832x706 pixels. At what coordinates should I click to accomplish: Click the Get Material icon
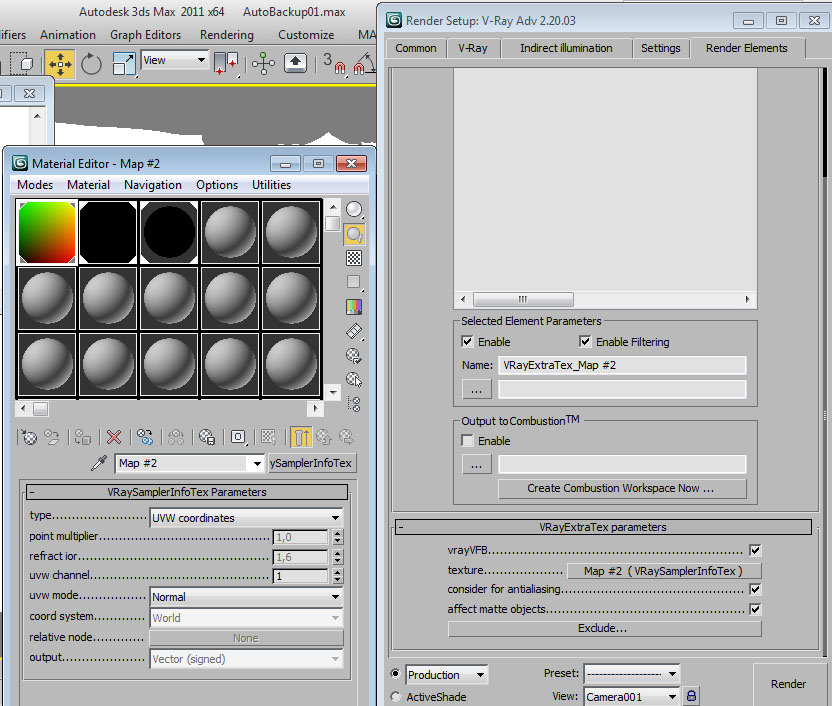[29, 437]
